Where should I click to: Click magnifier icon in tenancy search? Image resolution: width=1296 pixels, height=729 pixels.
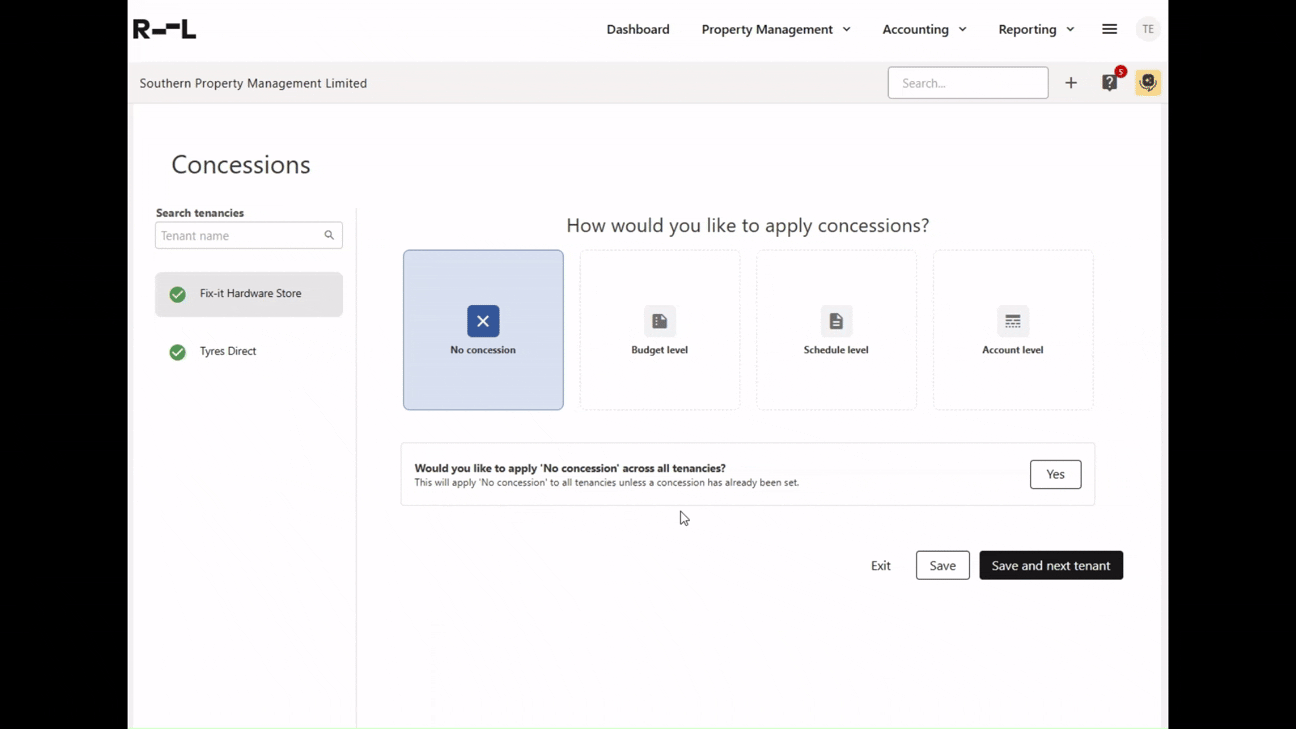point(329,236)
